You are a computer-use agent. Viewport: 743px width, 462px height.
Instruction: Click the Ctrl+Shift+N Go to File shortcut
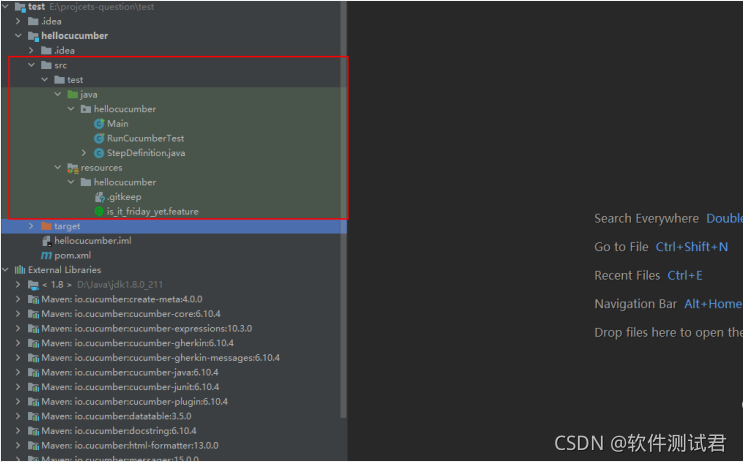[692, 247]
